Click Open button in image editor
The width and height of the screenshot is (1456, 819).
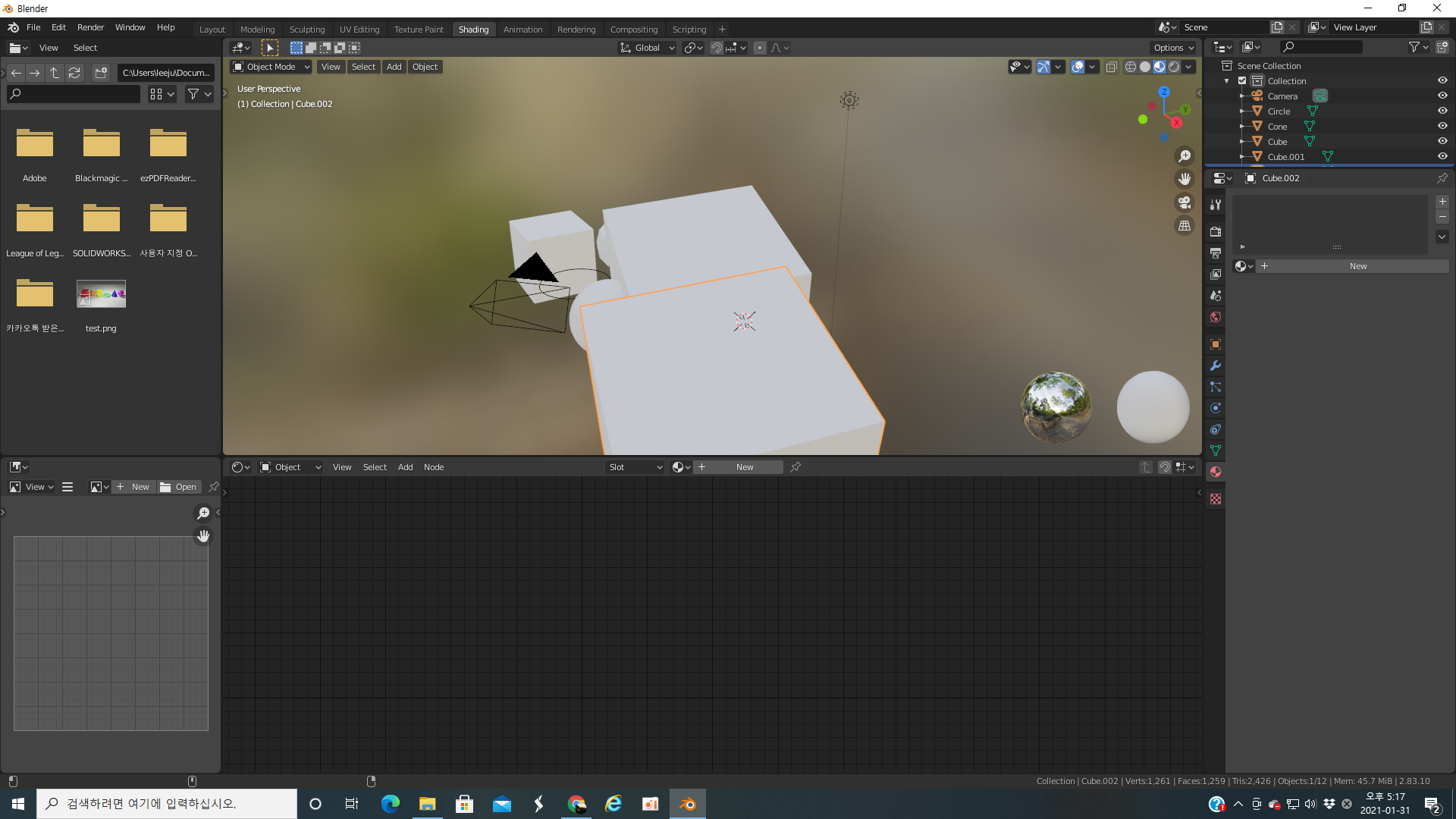(x=179, y=487)
